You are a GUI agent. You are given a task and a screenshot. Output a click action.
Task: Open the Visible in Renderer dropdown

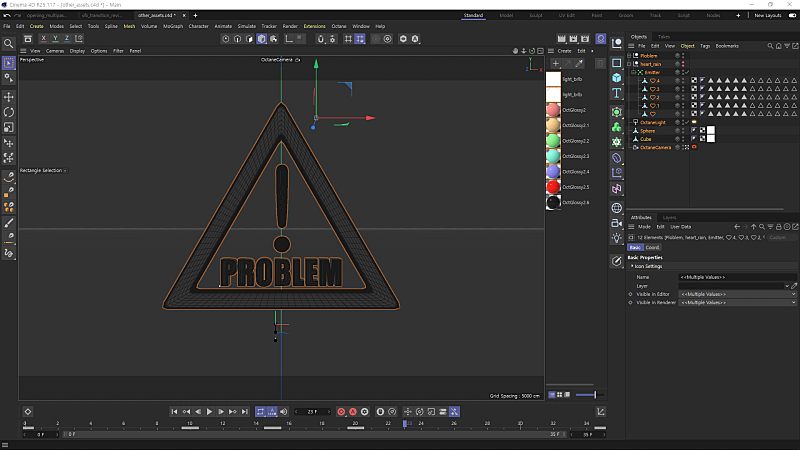pyautogui.click(x=737, y=303)
